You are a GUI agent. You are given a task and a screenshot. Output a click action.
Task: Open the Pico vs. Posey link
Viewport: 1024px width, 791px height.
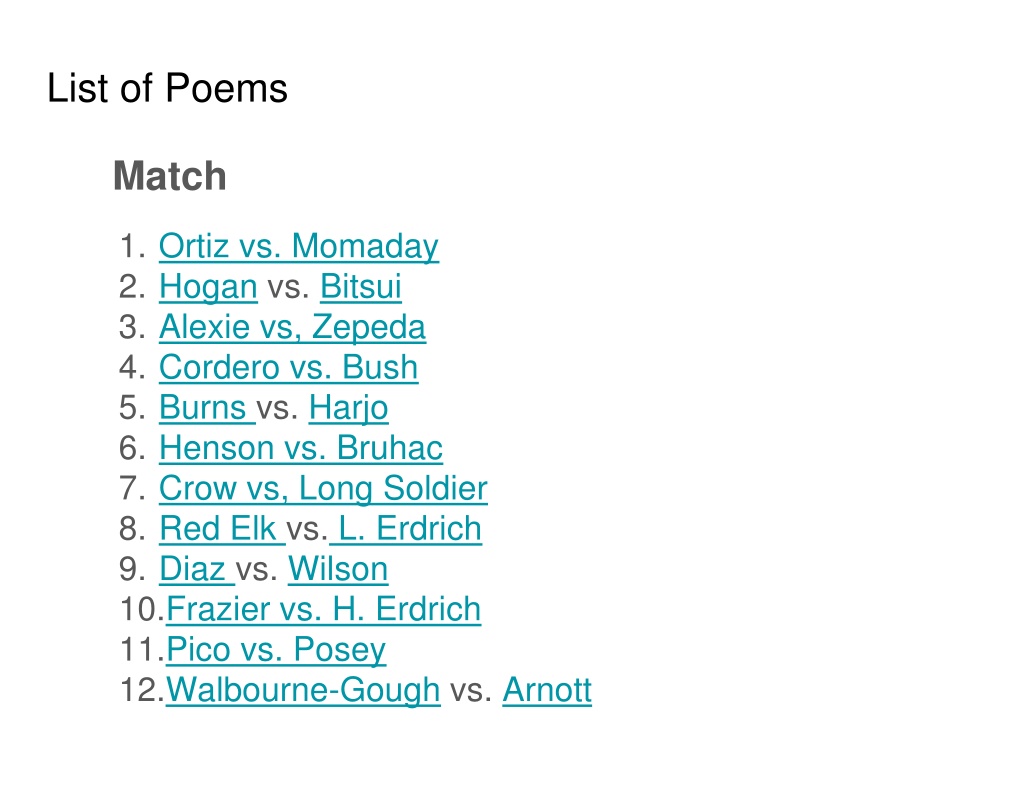pos(276,650)
